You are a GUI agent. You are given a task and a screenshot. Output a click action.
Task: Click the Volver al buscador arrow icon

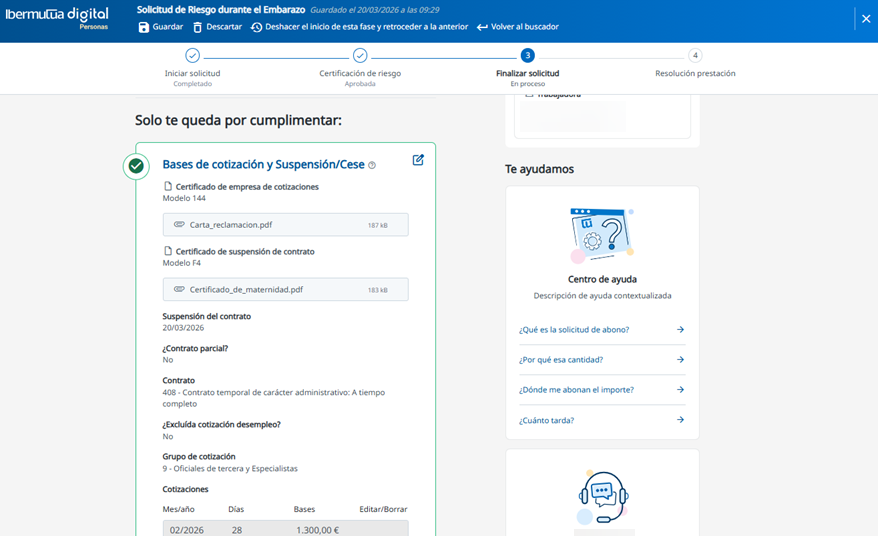482,27
